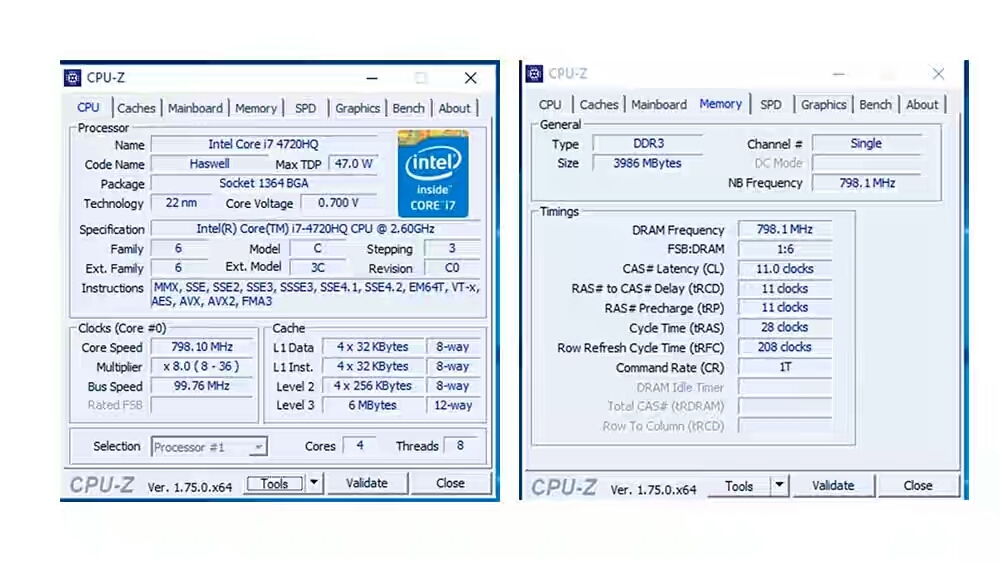Click Cores count value 4
This screenshot has width=1000, height=562.
(x=360, y=446)
